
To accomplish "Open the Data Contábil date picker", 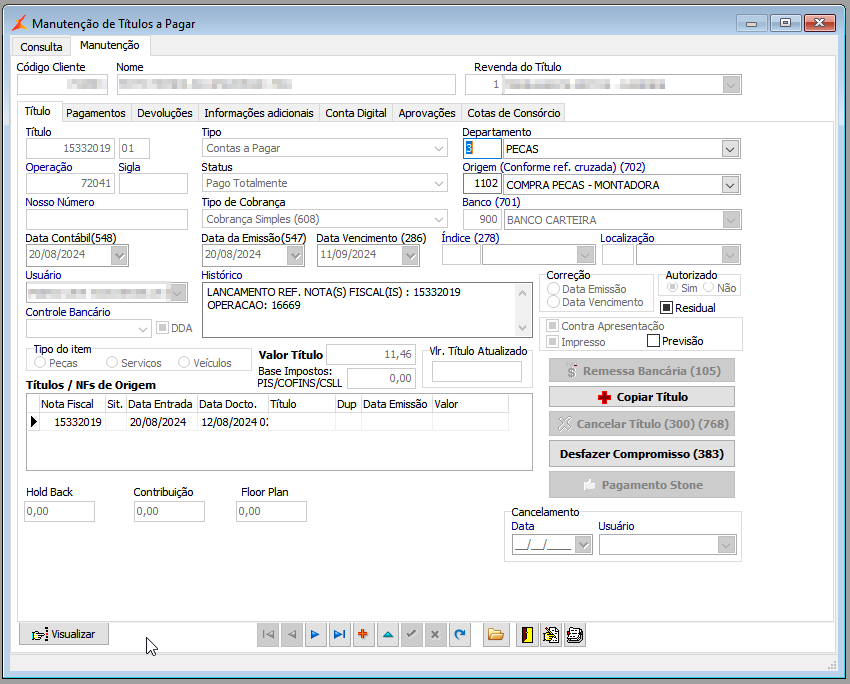I will (x=120, y=256).
